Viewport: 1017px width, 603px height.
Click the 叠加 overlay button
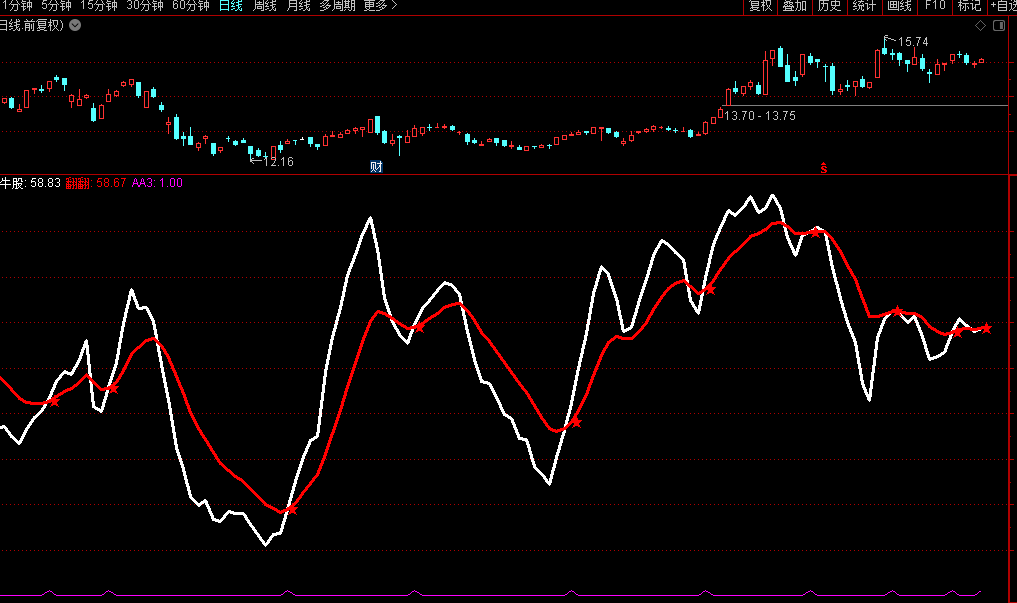click(794, 6)
